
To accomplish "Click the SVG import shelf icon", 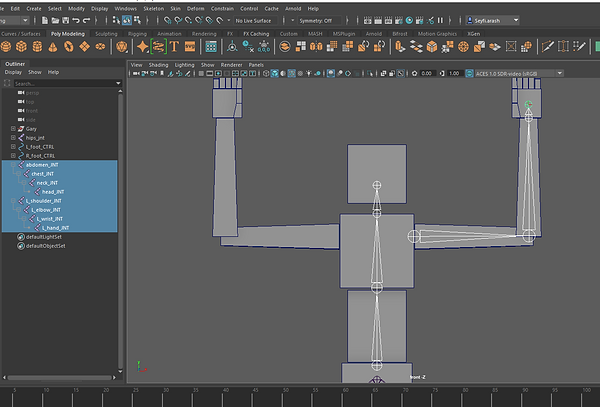I will (x=190, y=47).
